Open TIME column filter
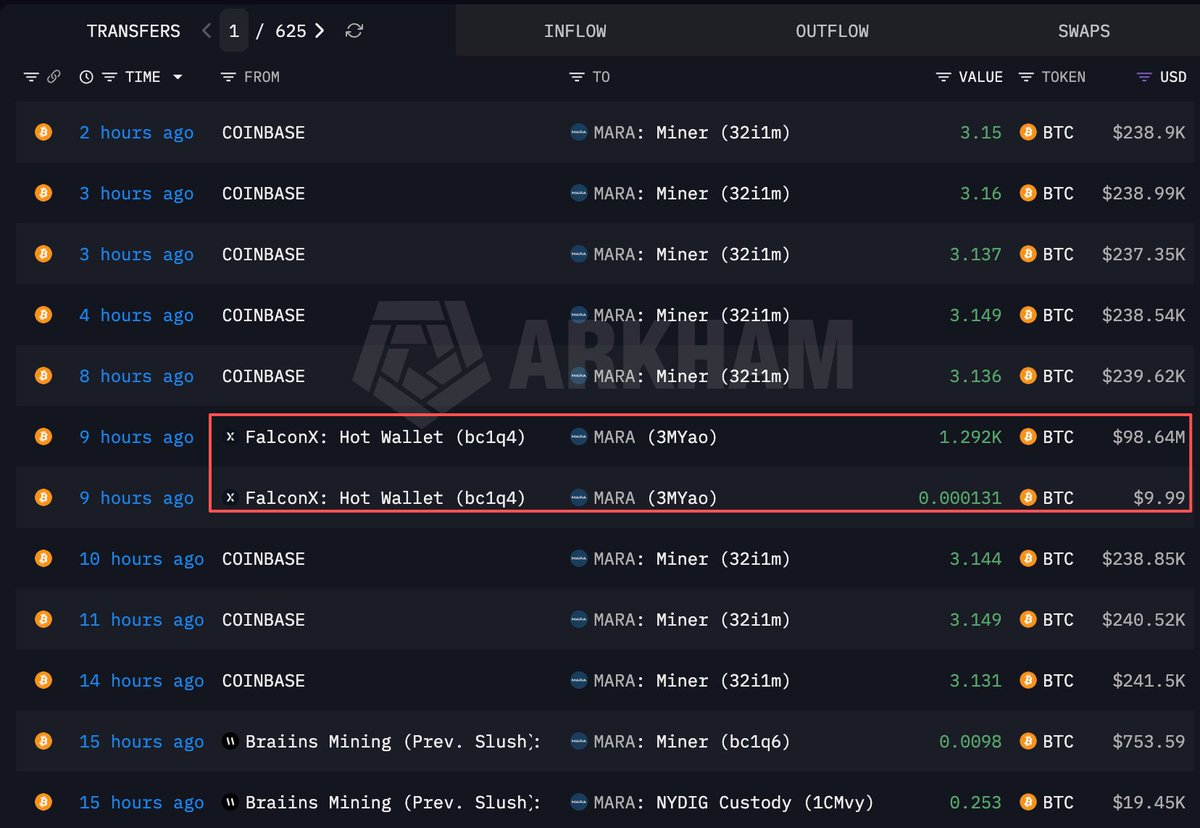1200x828 pixels. [x=109, y=77]
